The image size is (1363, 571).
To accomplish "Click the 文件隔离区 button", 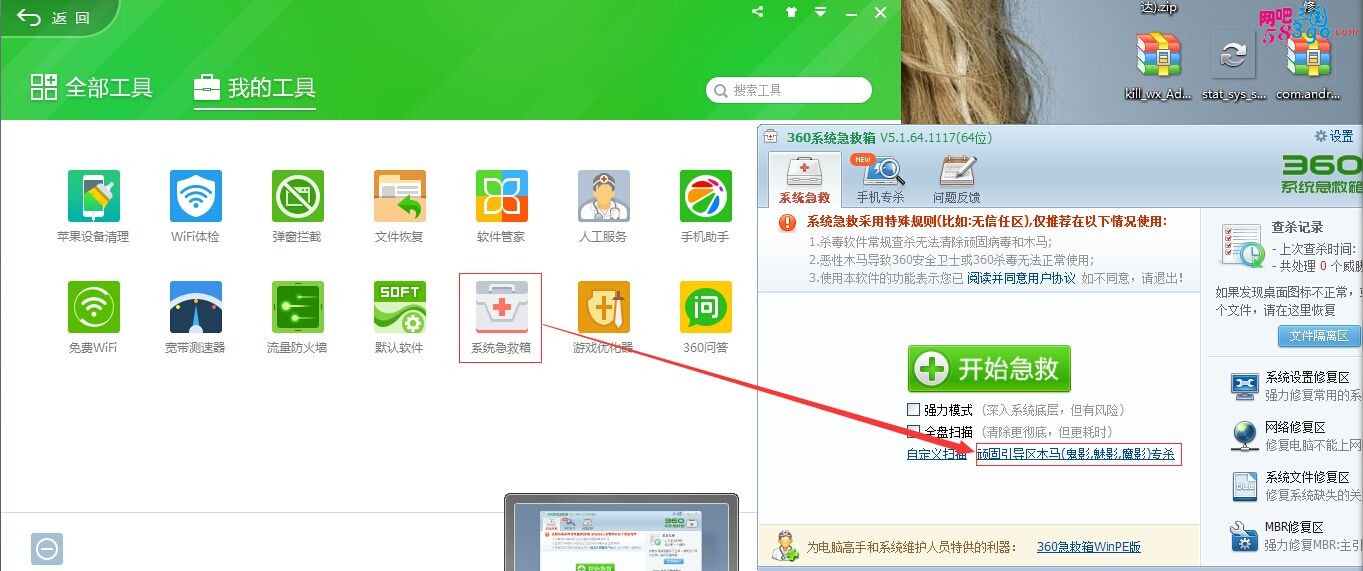I will click(1319, 336).
